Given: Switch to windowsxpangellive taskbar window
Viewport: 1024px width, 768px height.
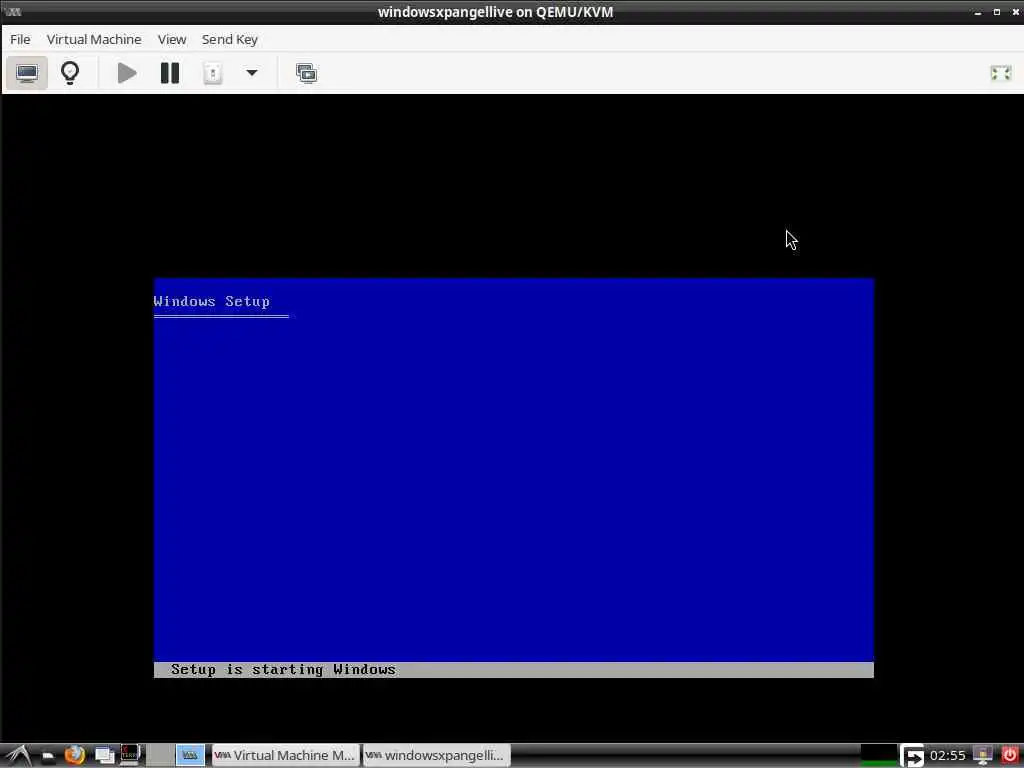Looking at the screenshot, I should coord(436,756).
